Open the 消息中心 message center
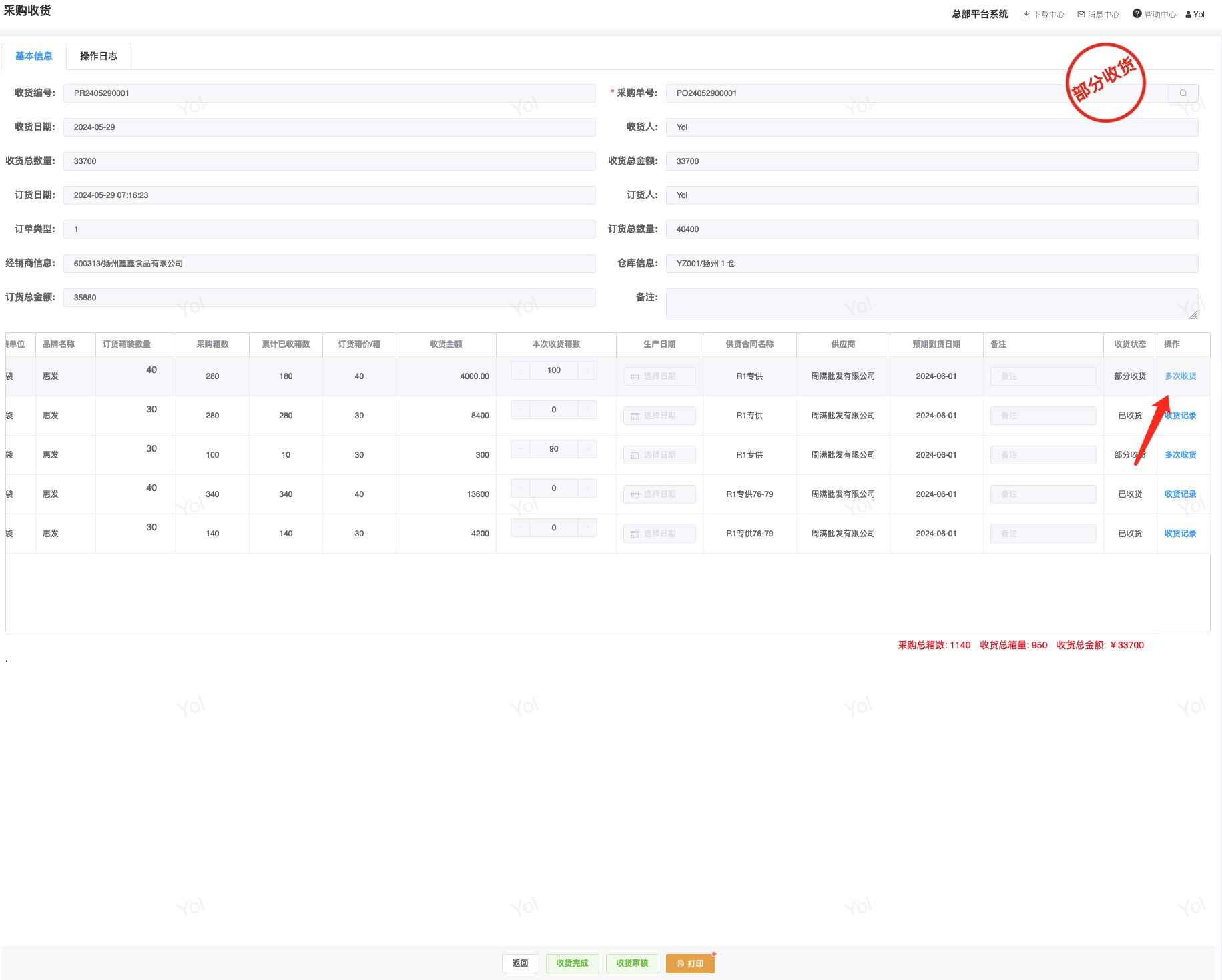The width and height of the screenshot is (1222, 980). pos(1099,15)
